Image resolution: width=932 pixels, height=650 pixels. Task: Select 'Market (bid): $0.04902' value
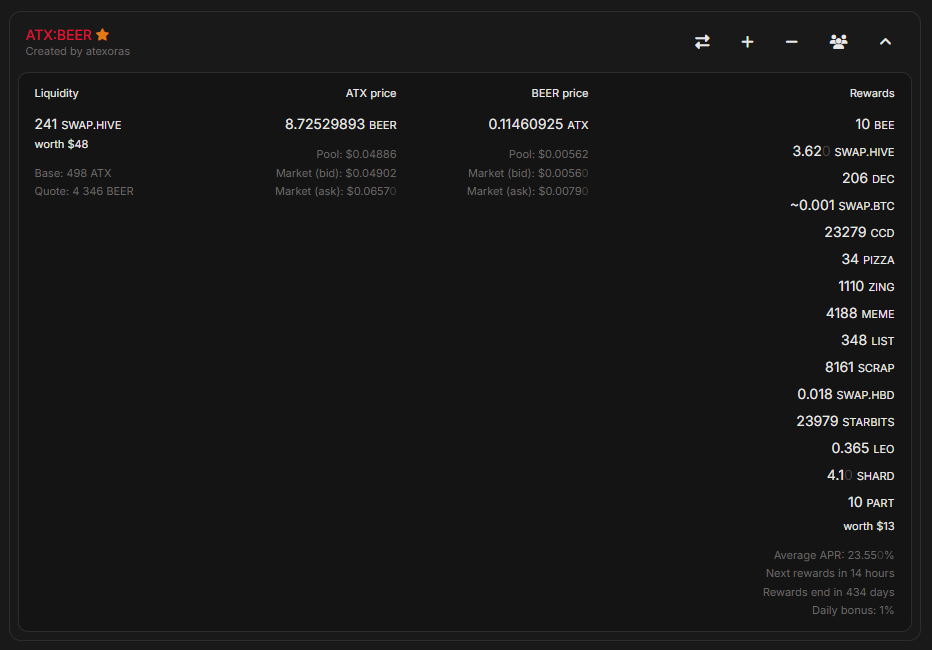[336, 173]
